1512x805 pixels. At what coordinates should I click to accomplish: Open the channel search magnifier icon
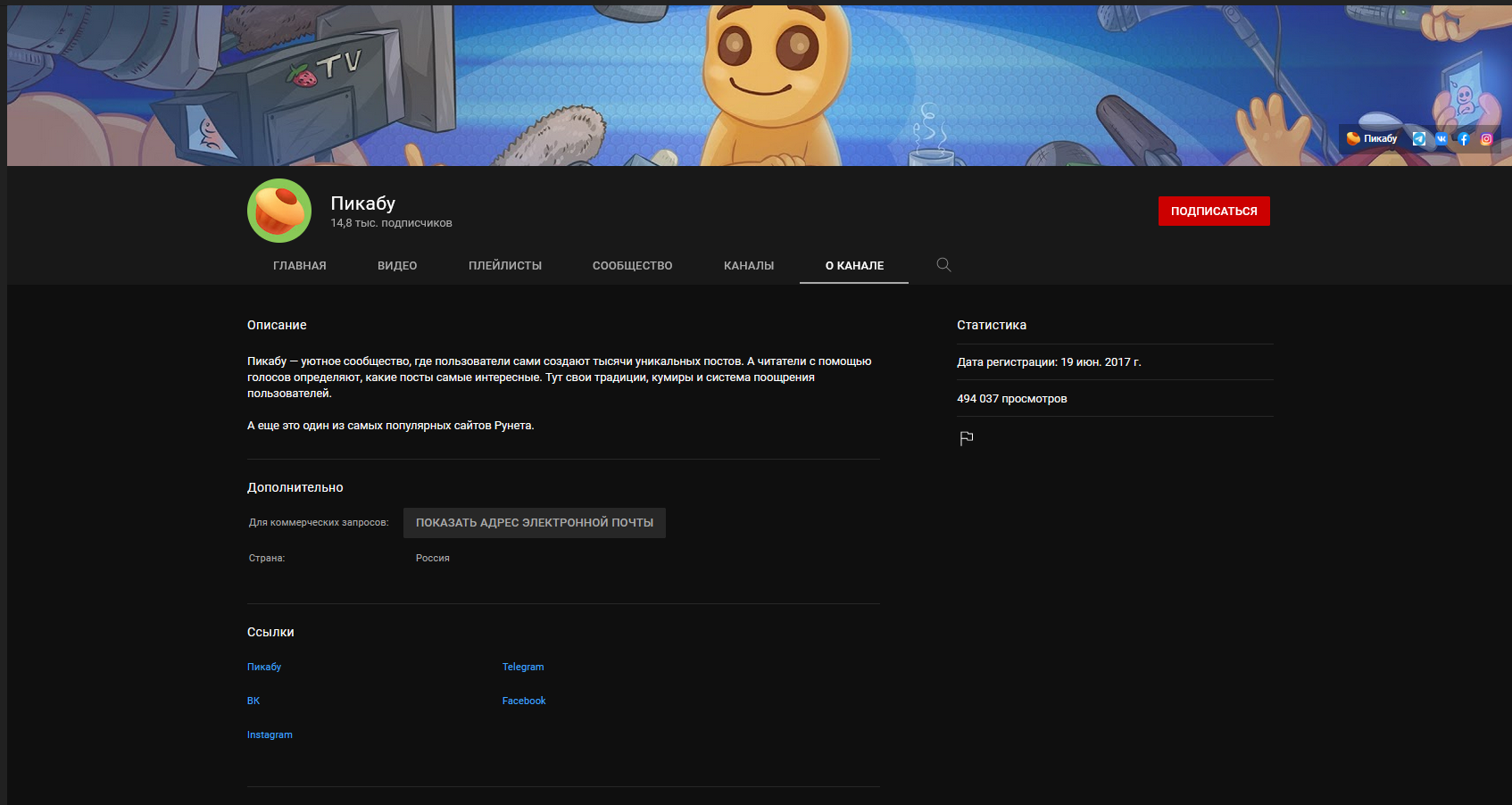pyautogui.click(x=943, y=265)
